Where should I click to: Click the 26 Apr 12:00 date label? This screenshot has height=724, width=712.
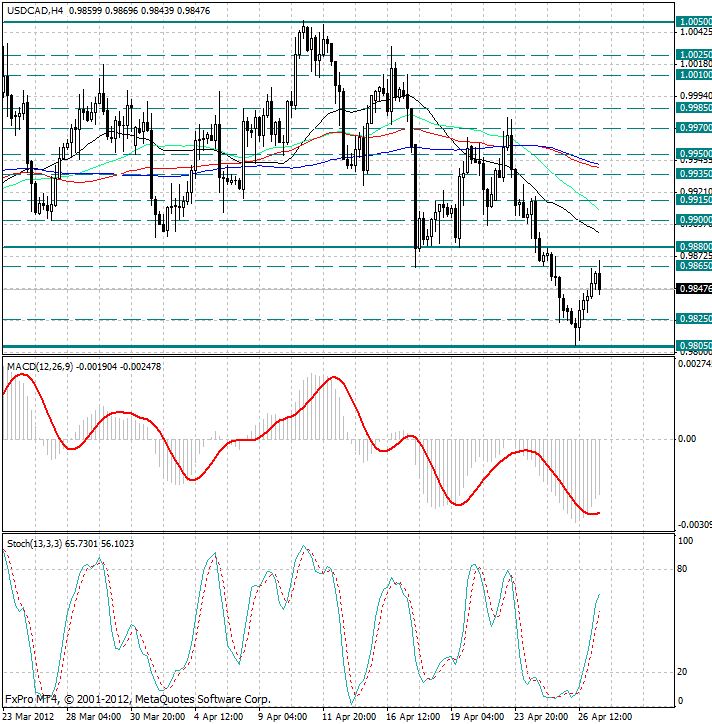pos(604,717)
